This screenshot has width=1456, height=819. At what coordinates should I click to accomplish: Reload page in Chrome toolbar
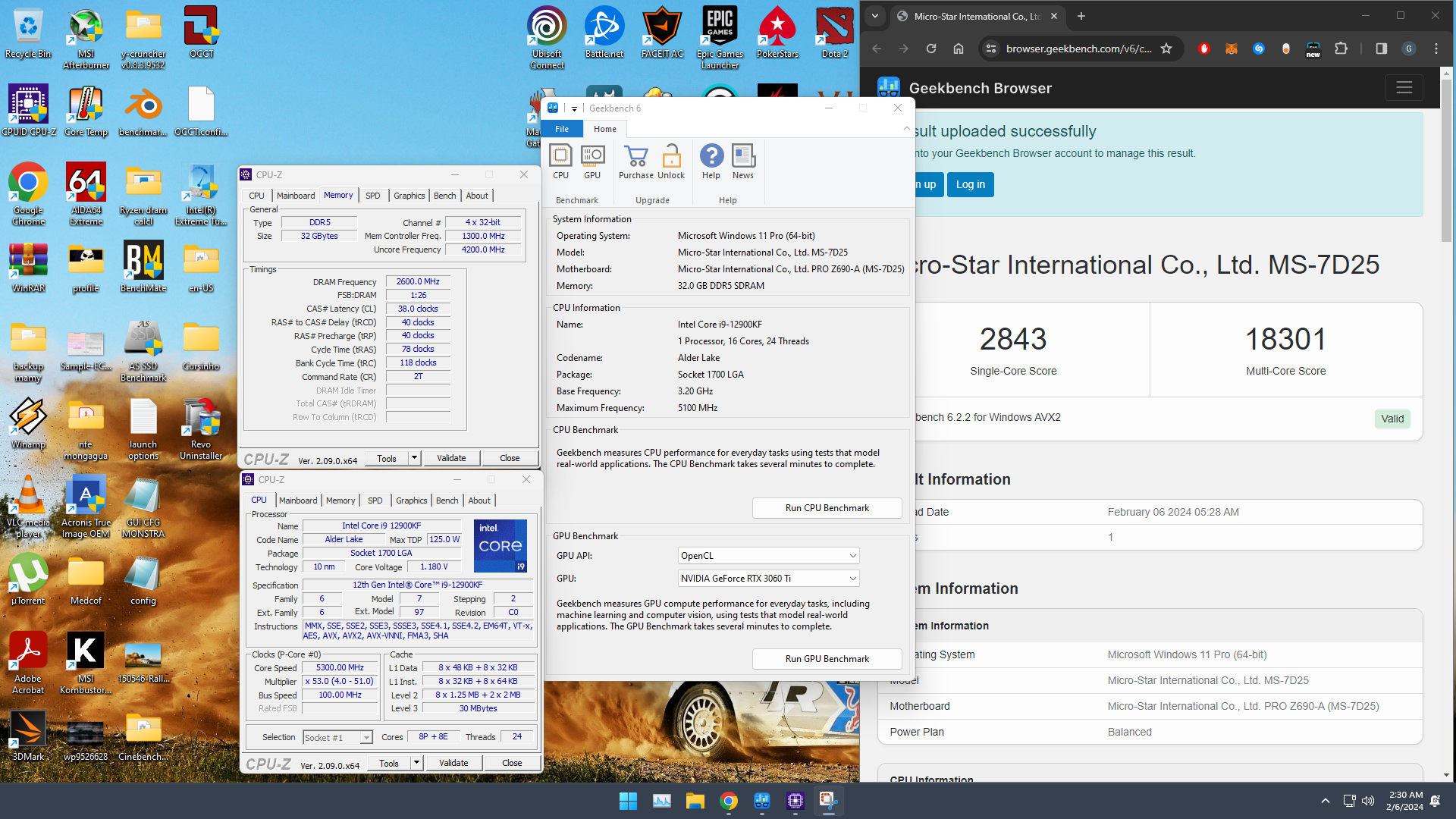click(930, 49)
